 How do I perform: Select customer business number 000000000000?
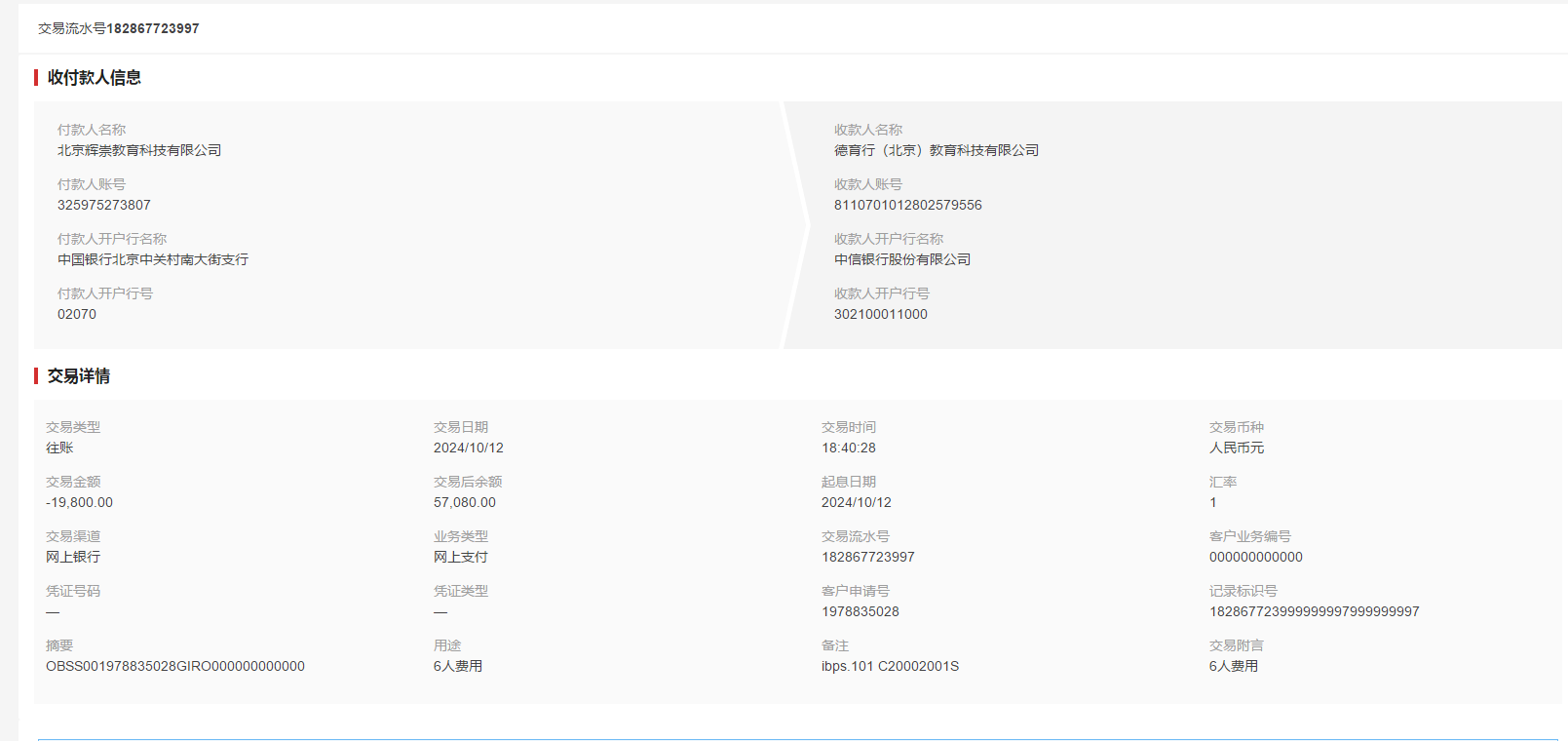point(1256,557)
